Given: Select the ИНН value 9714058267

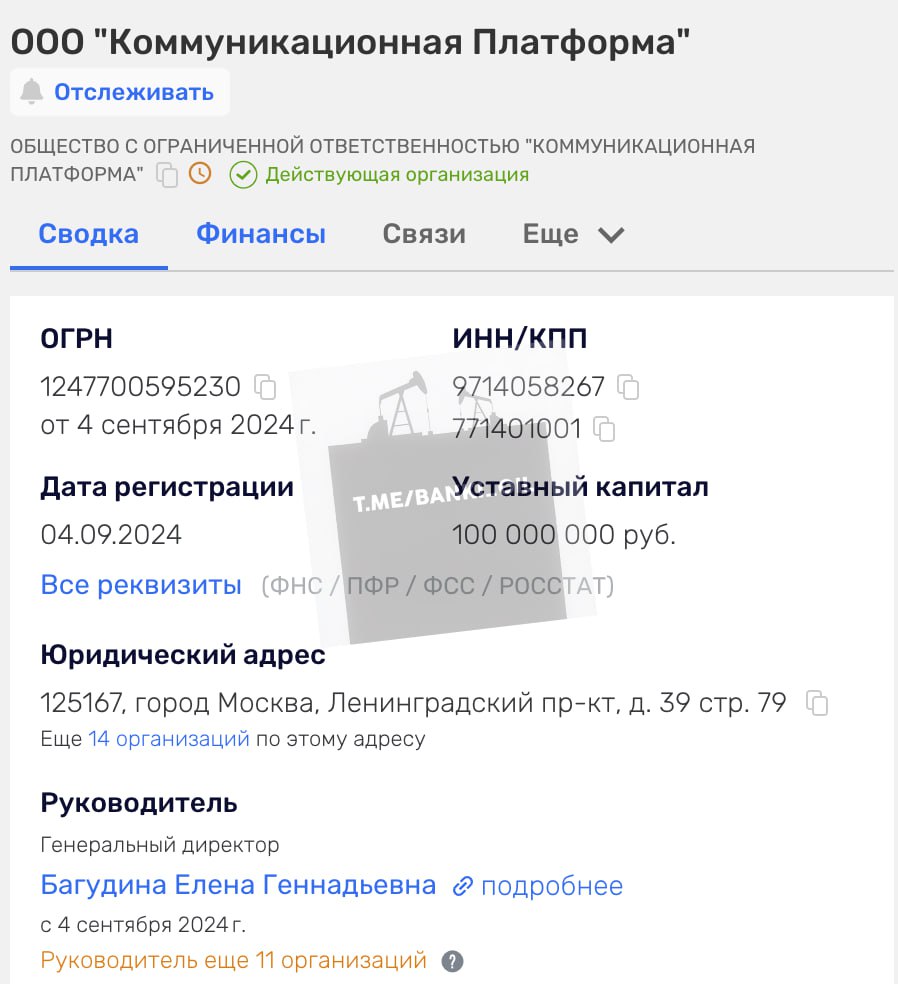Looking at the screenshot, I should 528,387.
